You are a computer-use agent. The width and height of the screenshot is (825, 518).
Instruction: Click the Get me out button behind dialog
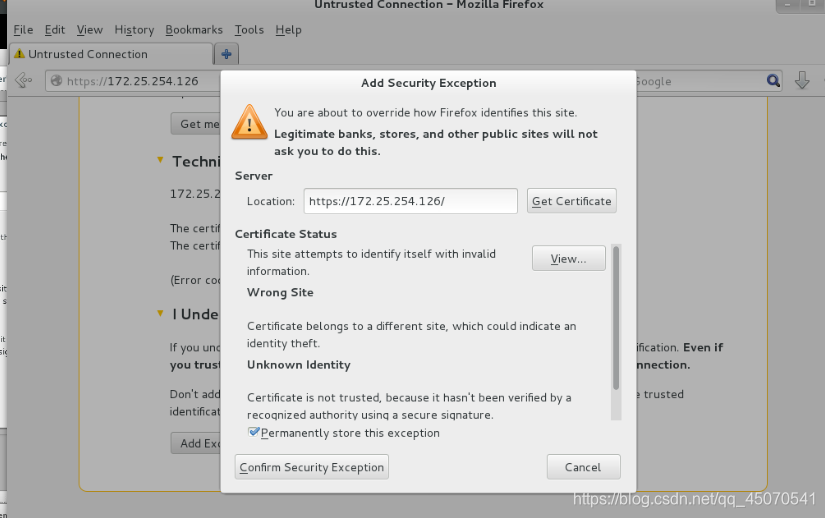(196, 124)
